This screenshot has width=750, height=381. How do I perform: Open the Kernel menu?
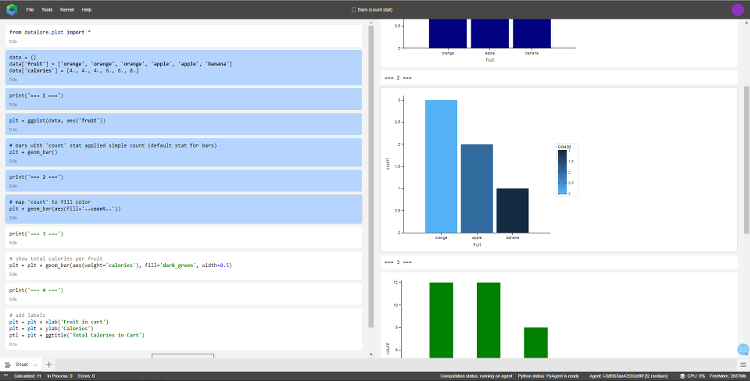67,10
